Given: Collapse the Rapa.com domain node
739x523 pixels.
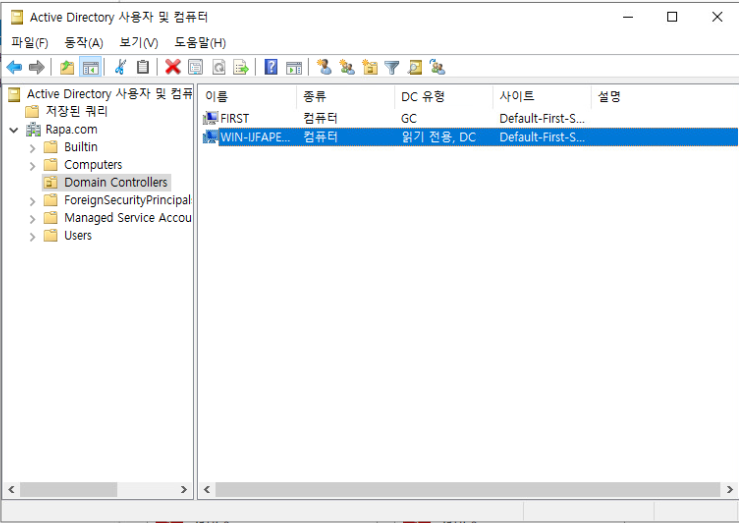Looking at the screenshot, I should click(14, 130).
